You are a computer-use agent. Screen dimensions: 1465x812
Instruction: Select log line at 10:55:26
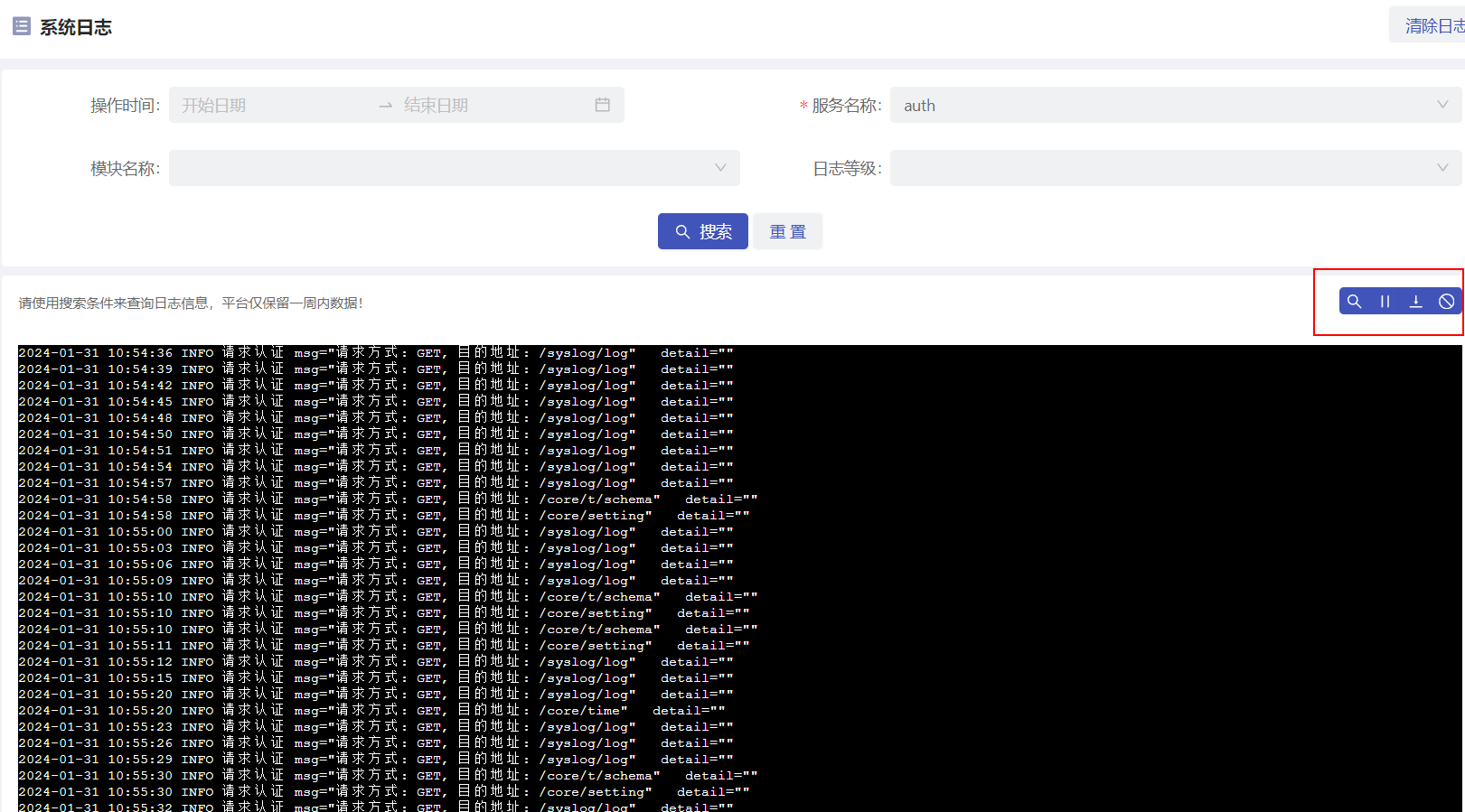(x=376, y=743)
